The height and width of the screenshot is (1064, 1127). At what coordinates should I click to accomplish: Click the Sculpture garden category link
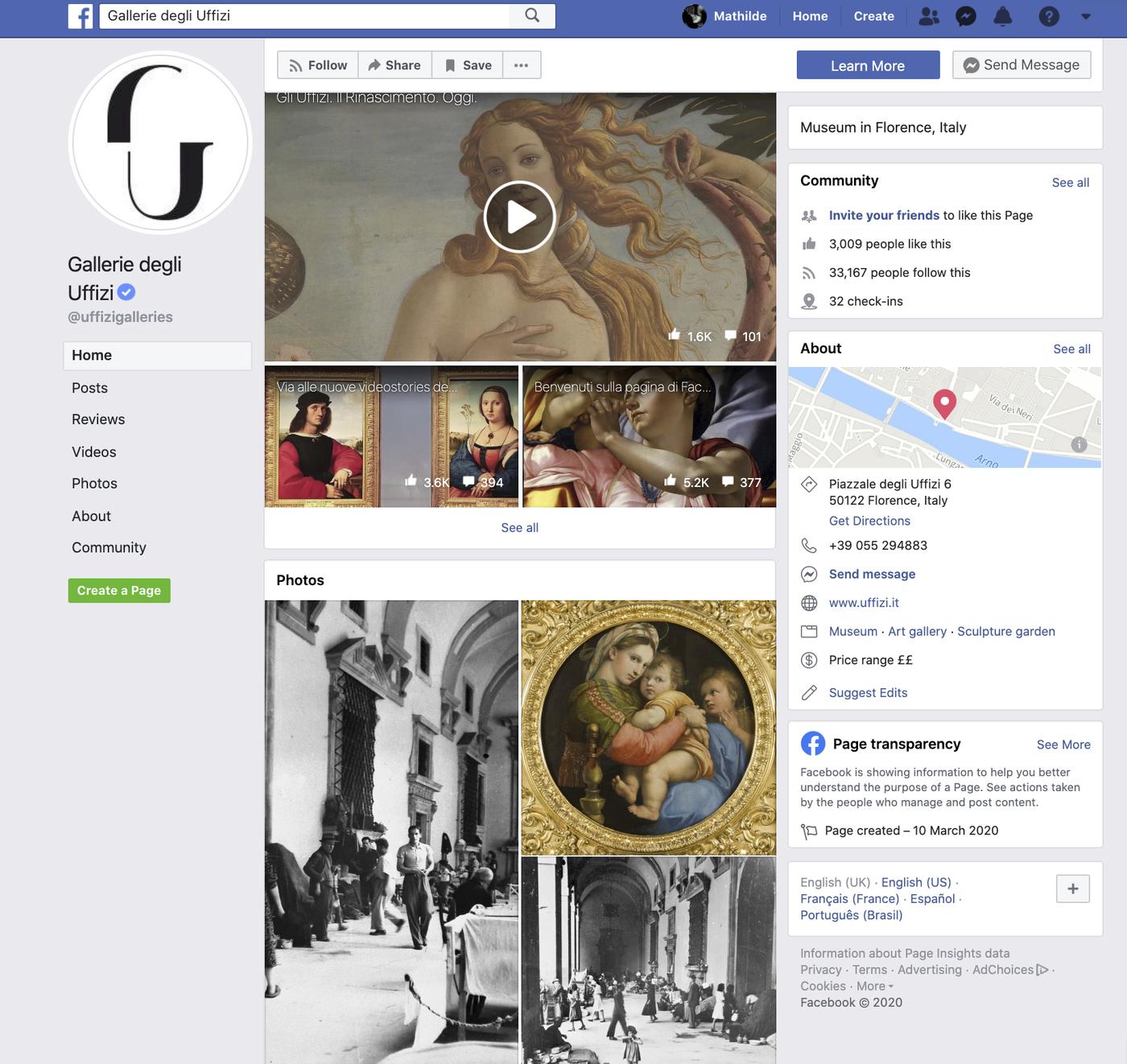tap(1006, 632)
